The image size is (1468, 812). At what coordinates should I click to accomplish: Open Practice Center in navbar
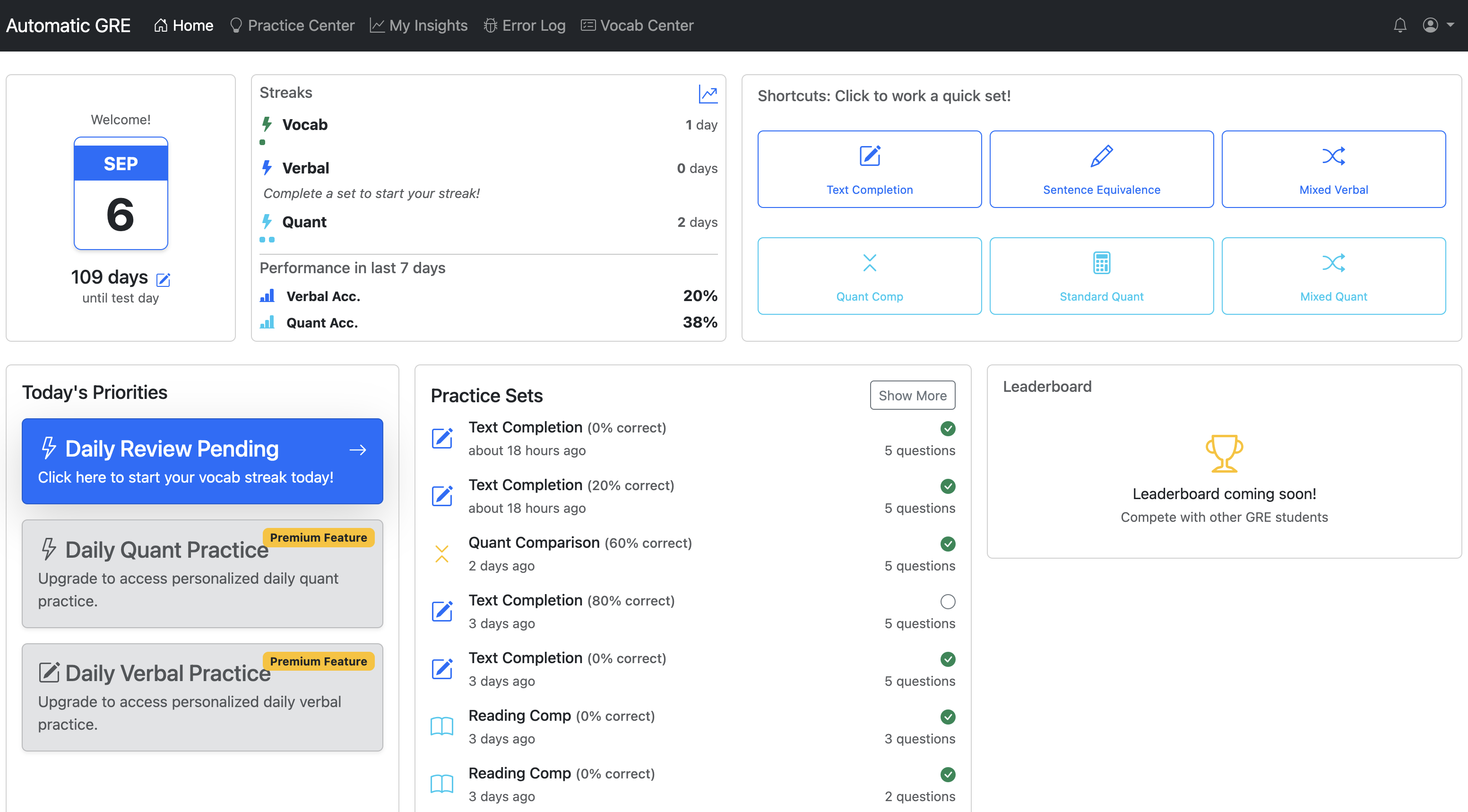(x=292, y=25)
